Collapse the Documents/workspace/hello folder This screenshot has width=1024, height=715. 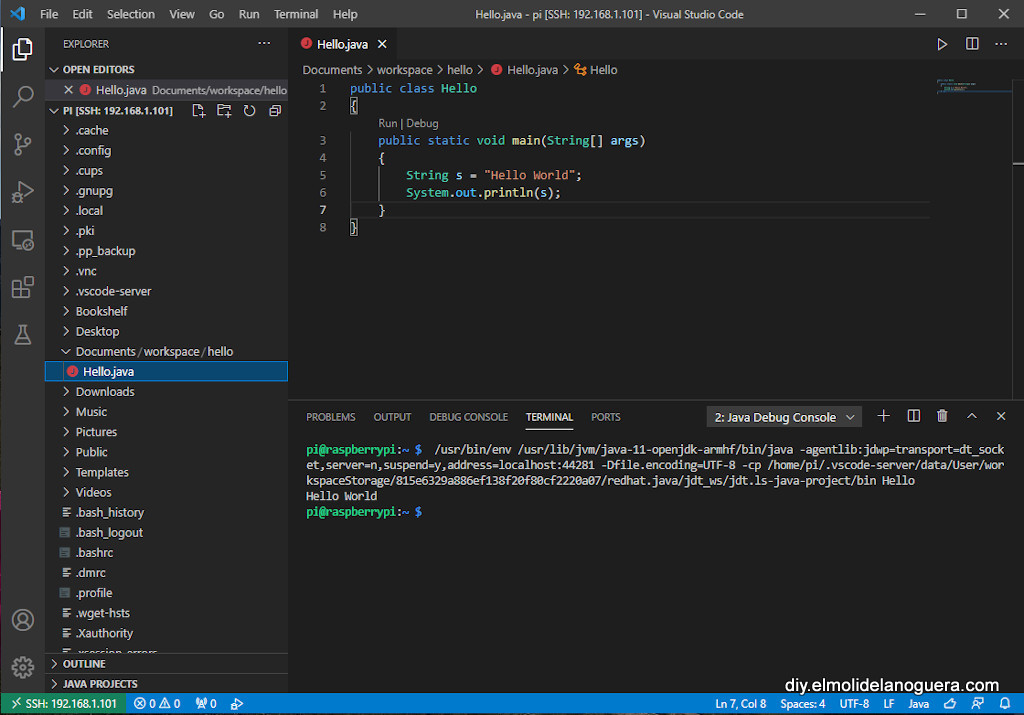pos(154,352)
